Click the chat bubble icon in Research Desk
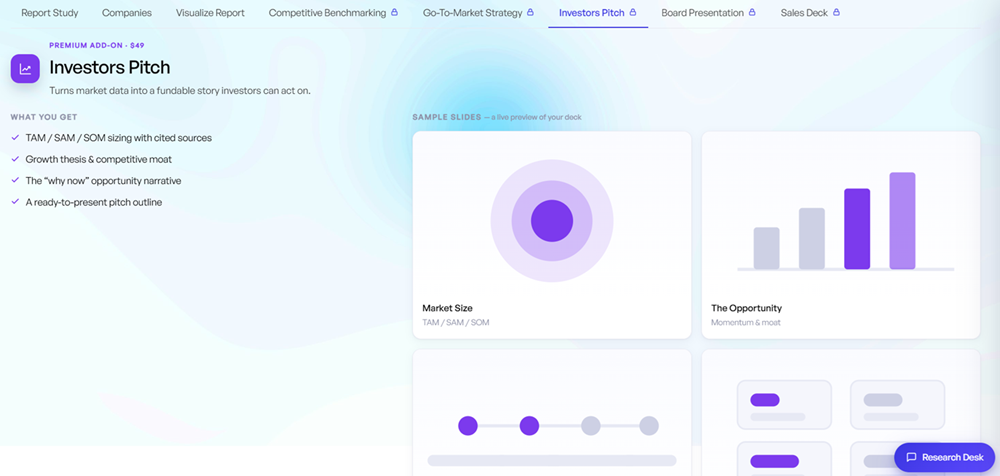The image size is (1000, 476). point(911,457)
